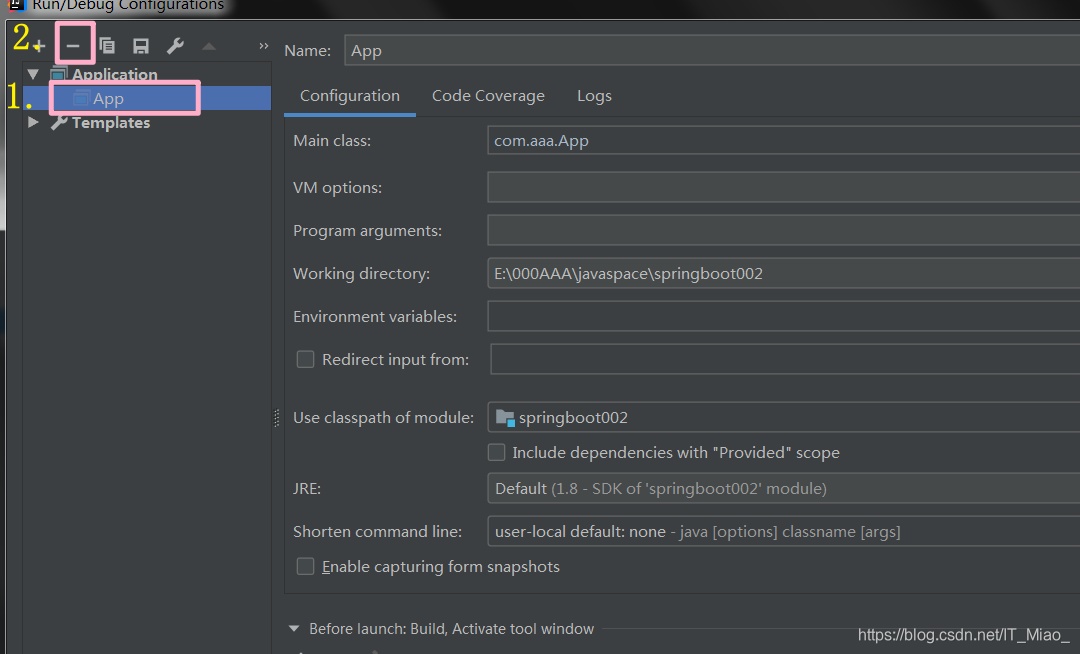Remove the selected App configuration

pos(75,44)
